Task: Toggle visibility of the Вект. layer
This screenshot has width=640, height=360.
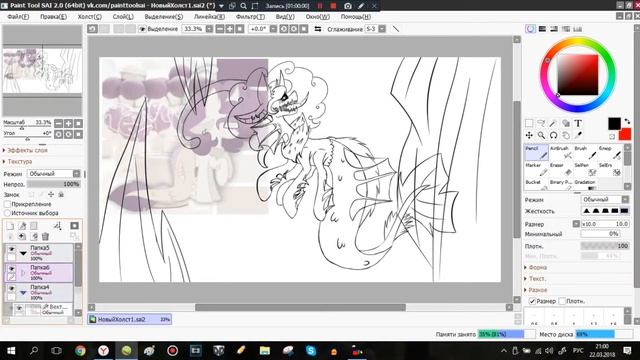Action: tap(19, 309)
